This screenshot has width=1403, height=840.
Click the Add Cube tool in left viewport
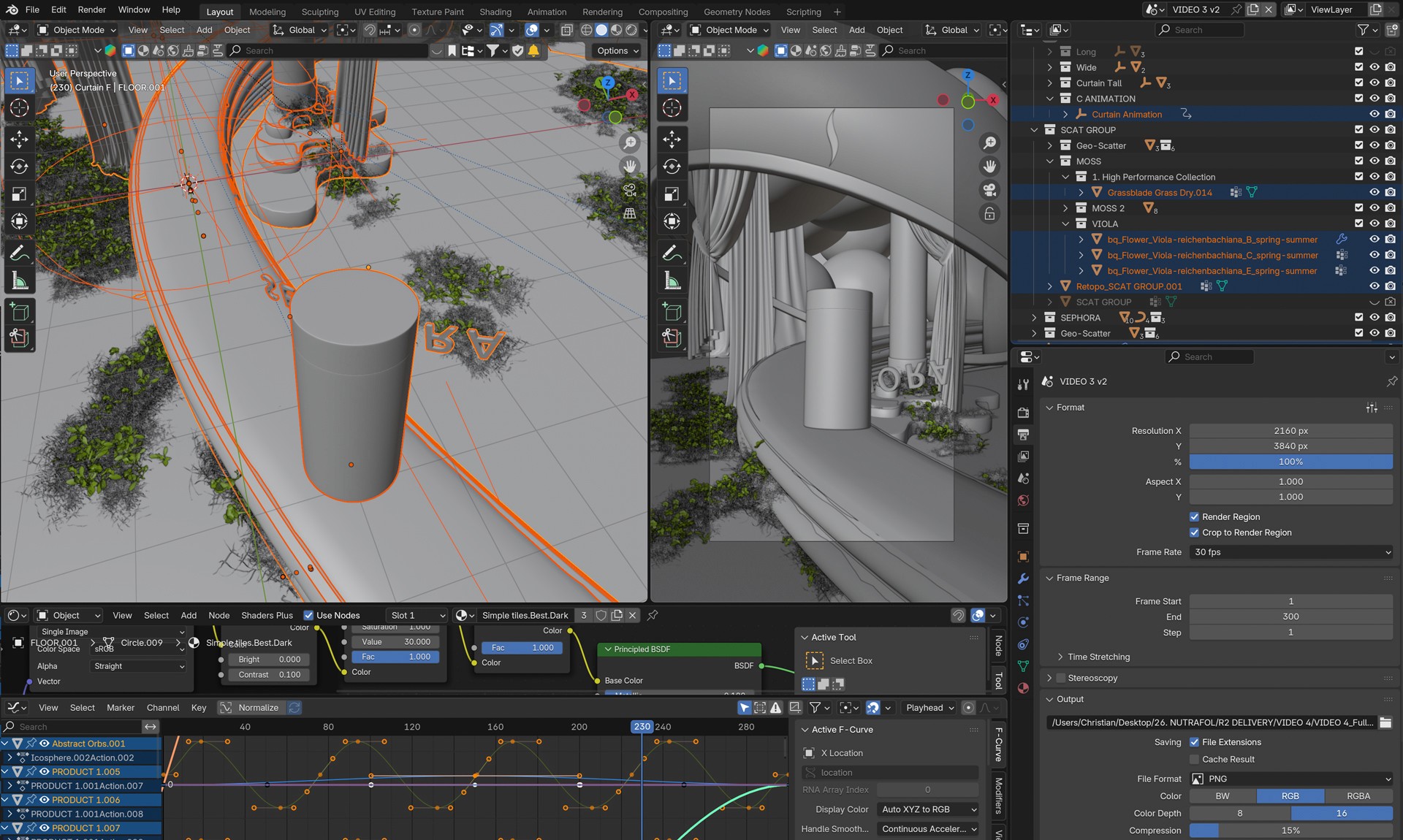[20, 313]
